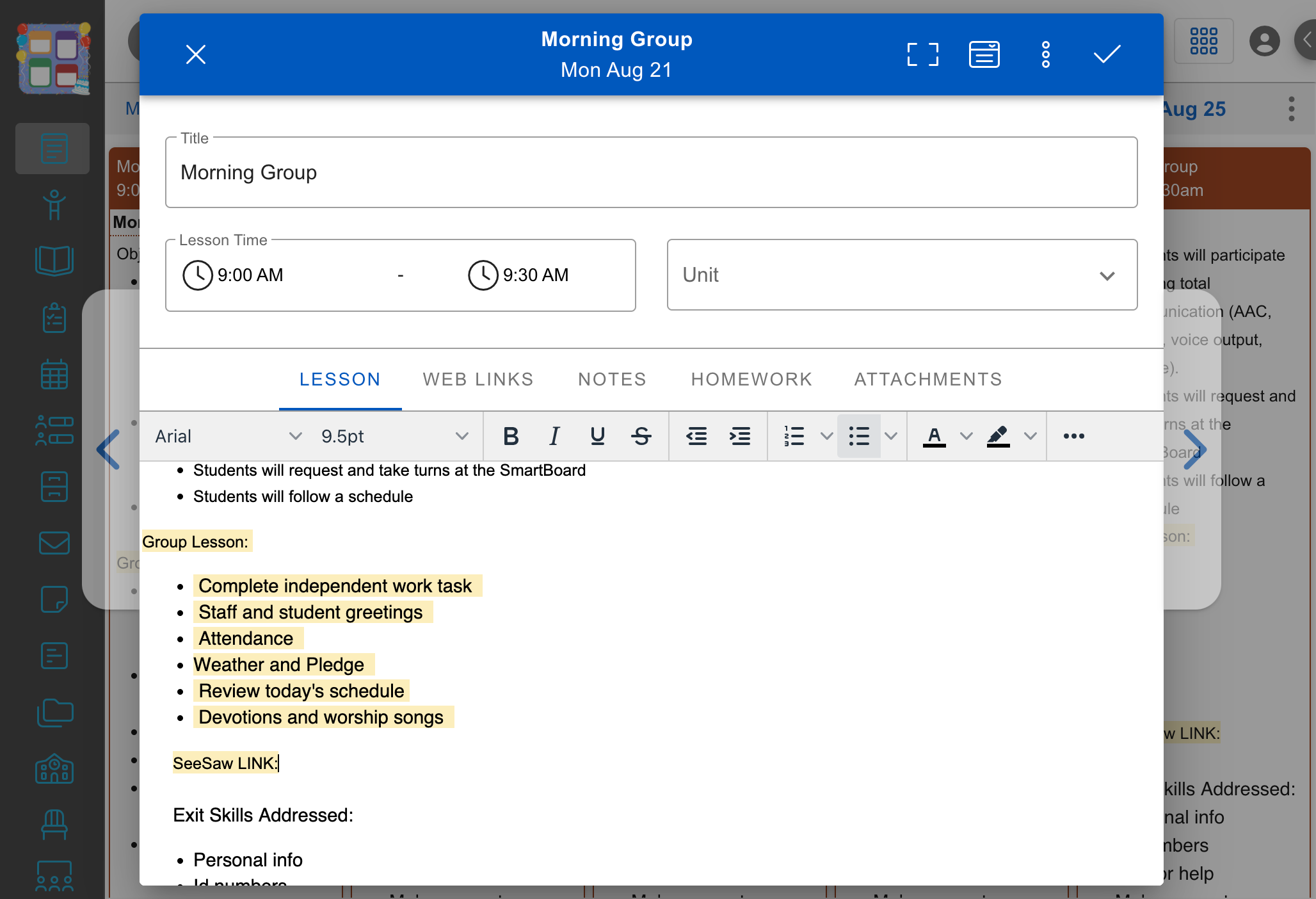Viewport: 1316px width, 899px height.
Task: Decrease indent of selected text
Action: [x=696, y=436]
